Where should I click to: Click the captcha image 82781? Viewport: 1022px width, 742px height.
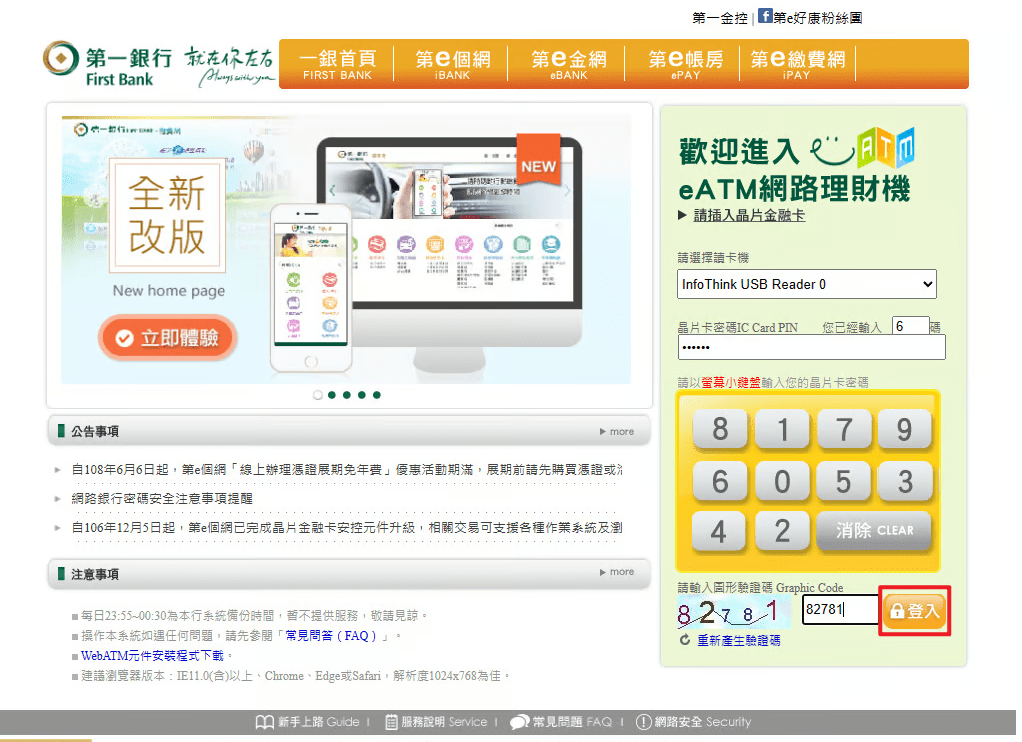click(x=733, y=612)
